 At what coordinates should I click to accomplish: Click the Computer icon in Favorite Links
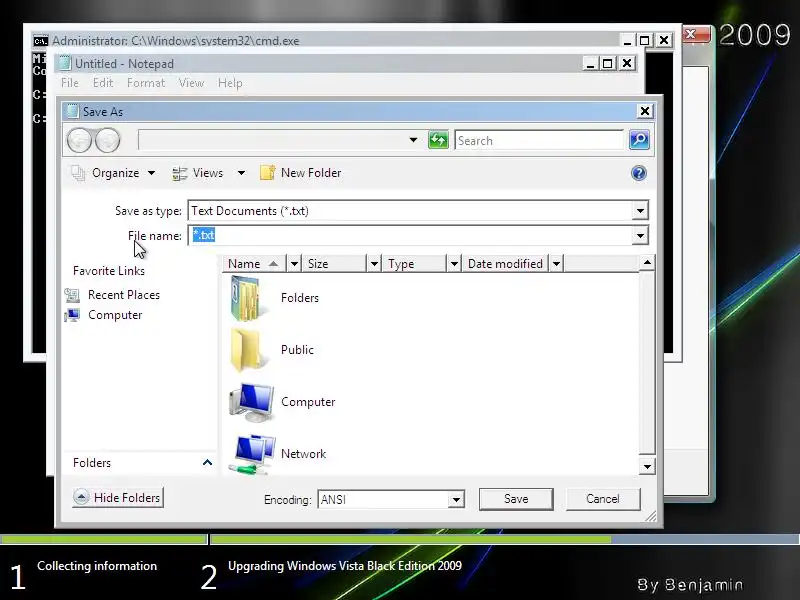point(72,315)
